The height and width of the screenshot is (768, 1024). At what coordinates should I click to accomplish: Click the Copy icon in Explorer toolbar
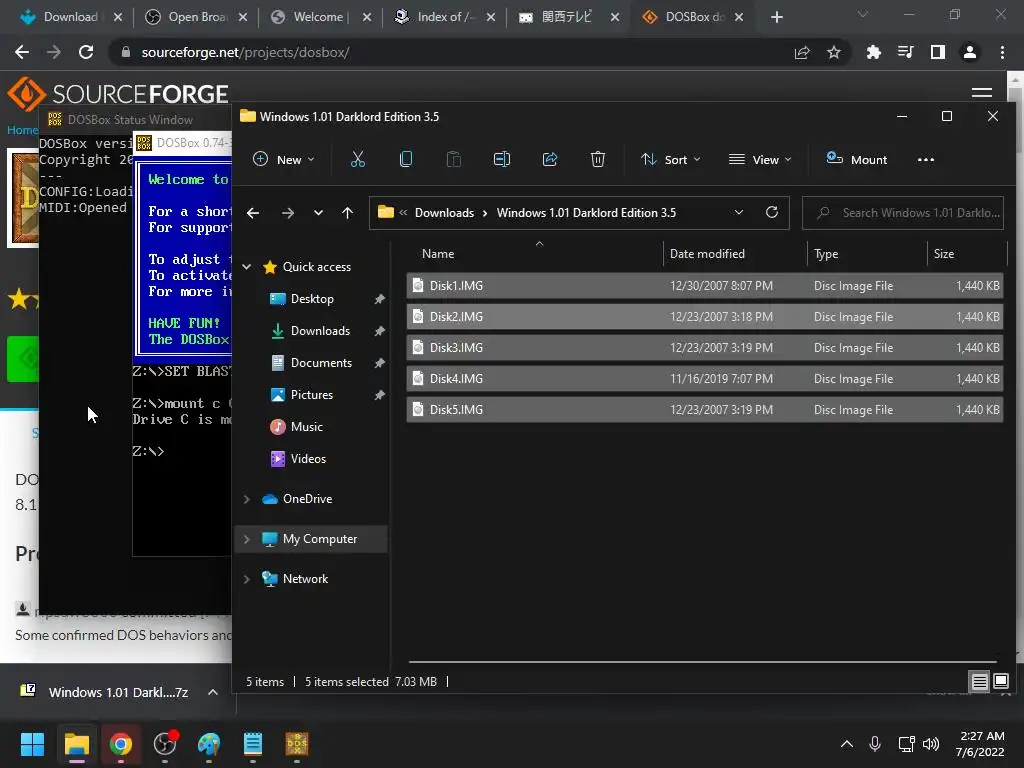406,159
